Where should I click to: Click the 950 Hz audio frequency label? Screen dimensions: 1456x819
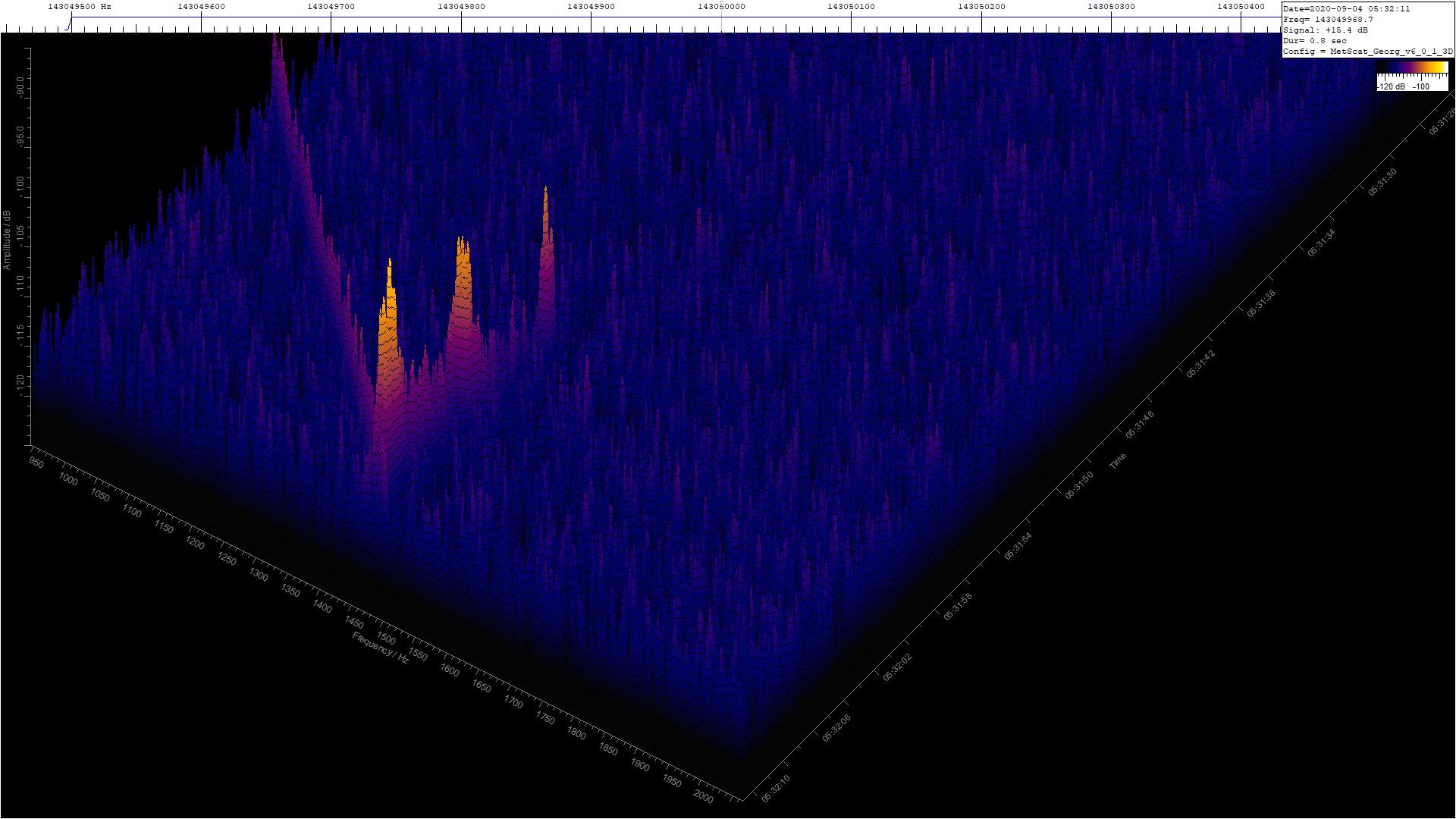click(x=36, y=462)
